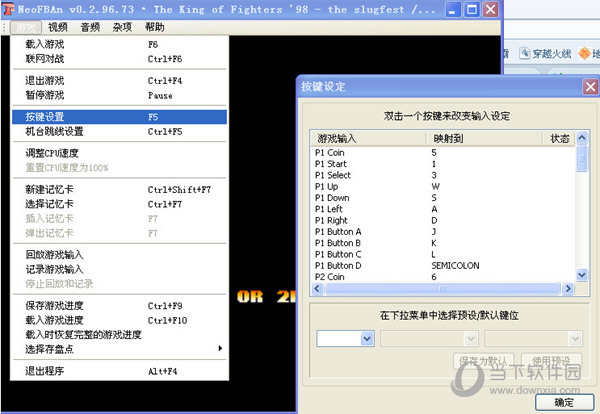
Task: Choose 载入游戏 from the menu
Action: (119, 44)
